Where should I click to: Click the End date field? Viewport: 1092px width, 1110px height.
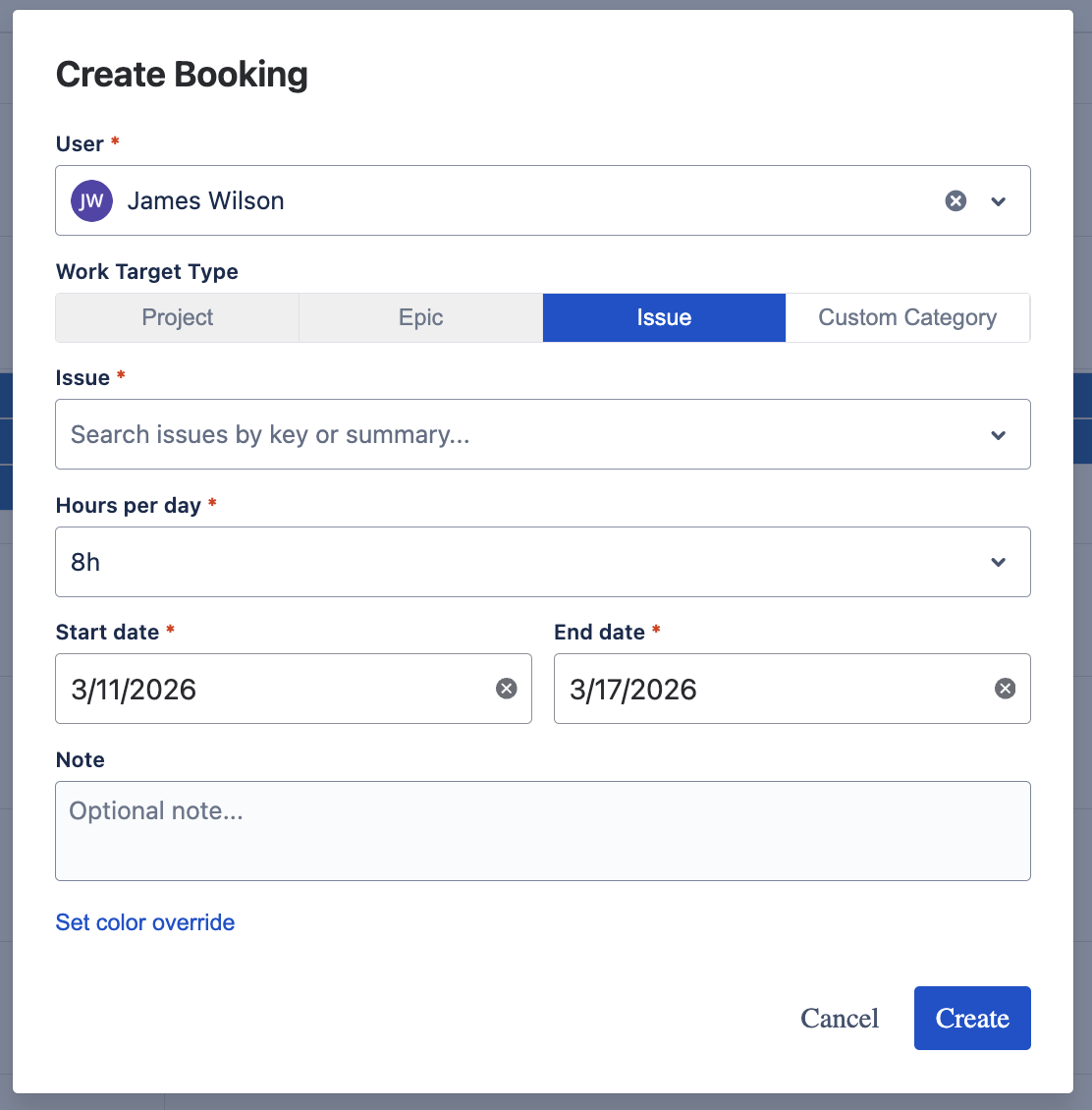(x=766, y=689)
